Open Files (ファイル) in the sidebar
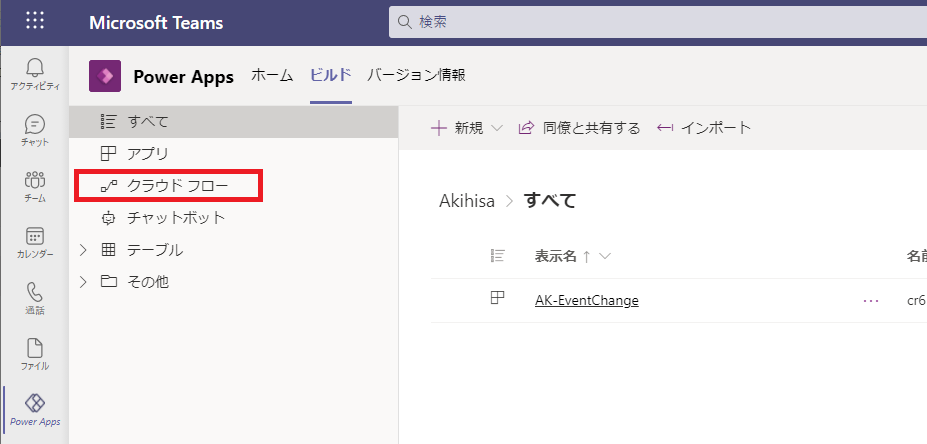 click(35, 355)
